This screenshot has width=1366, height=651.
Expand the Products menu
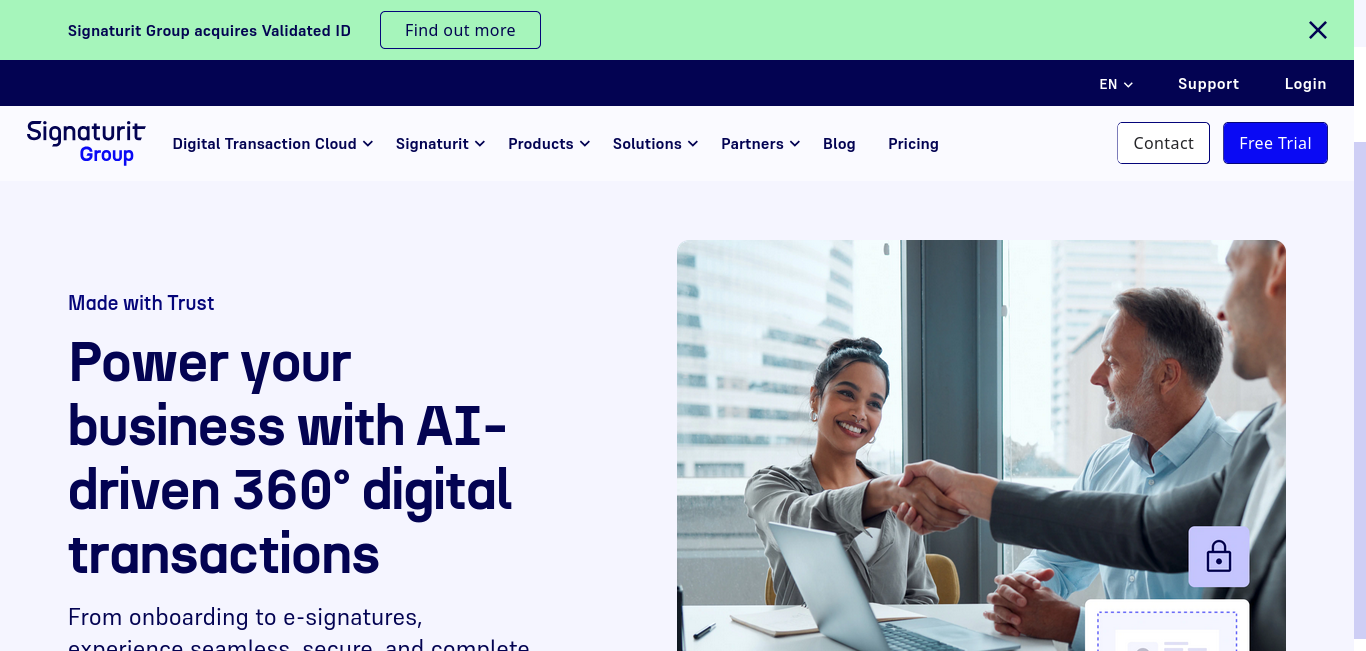(549, 144)
